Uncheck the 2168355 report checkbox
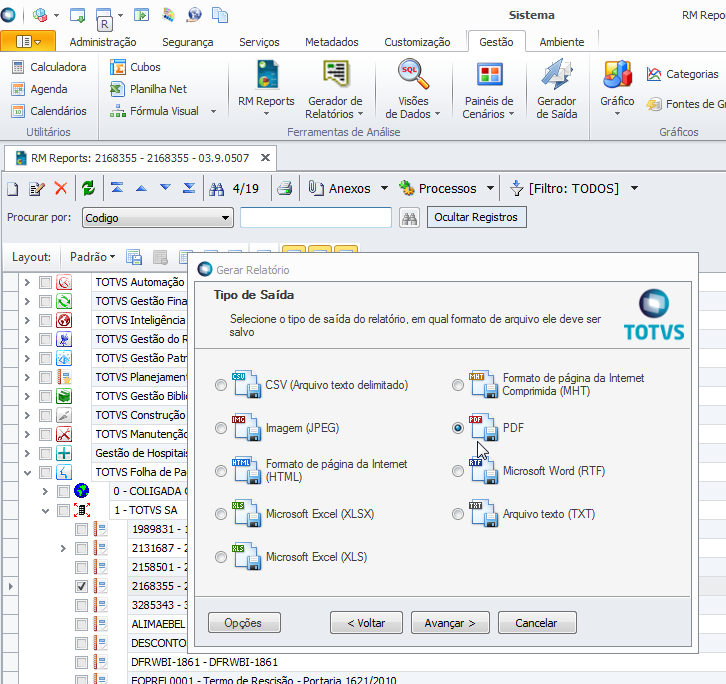 tap(81, 586)
